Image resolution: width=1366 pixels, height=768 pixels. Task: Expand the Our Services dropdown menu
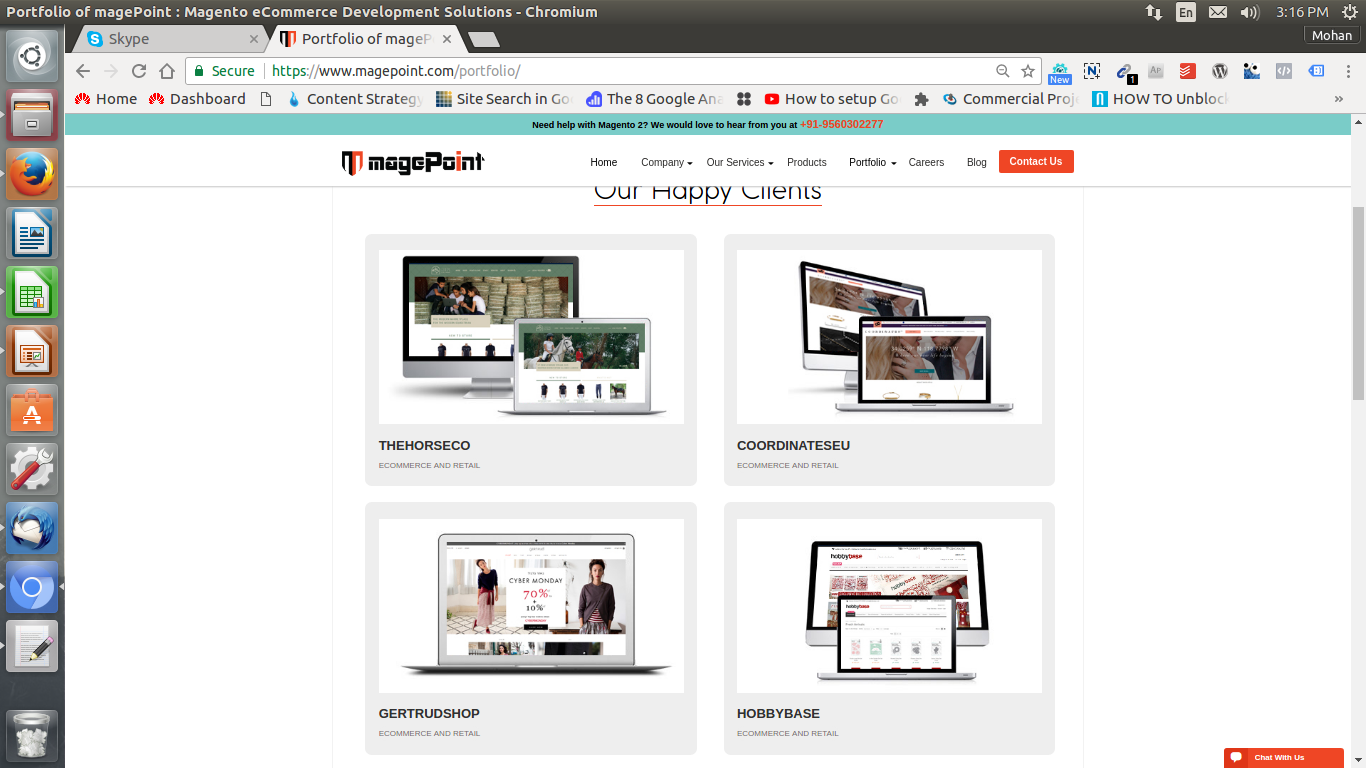coord(739,162)
